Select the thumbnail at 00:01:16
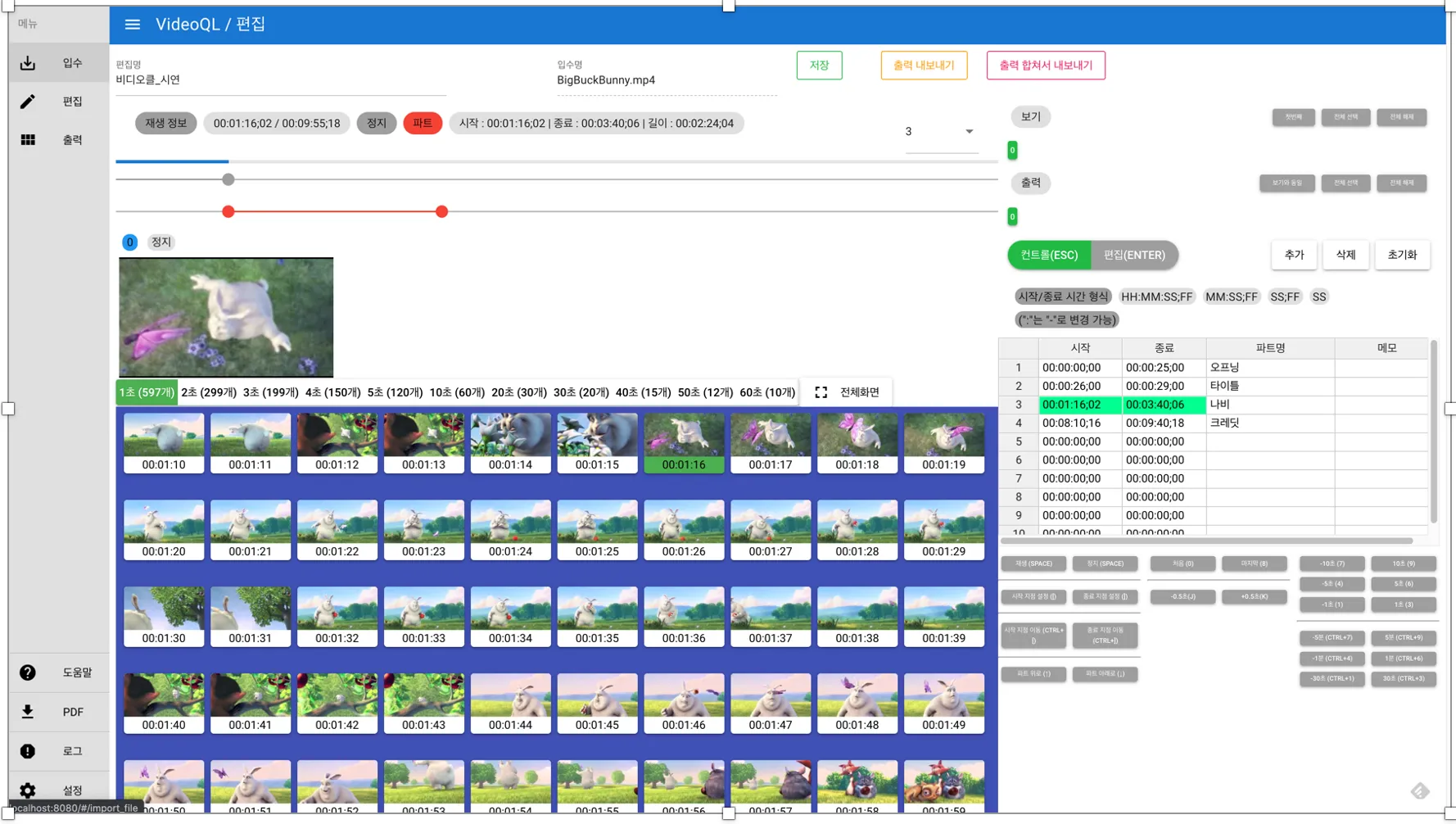This screenshot has height=824, width=1456. click(684, 443)
